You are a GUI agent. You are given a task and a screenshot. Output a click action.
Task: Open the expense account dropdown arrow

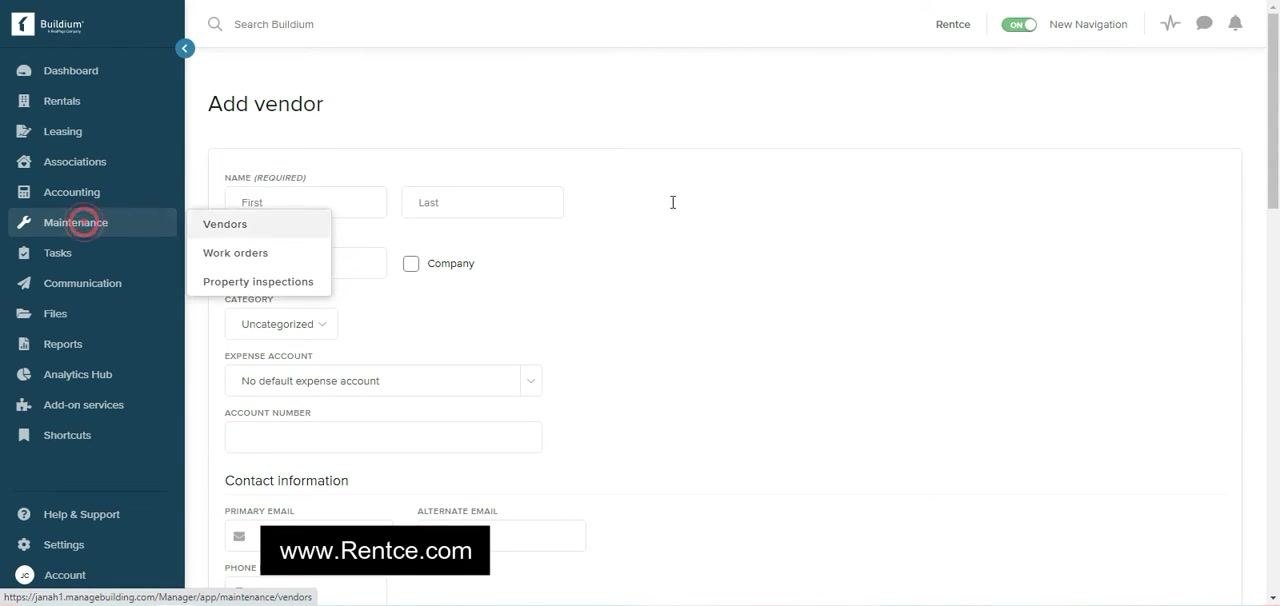pyautogui.click(x=531, y=381)
